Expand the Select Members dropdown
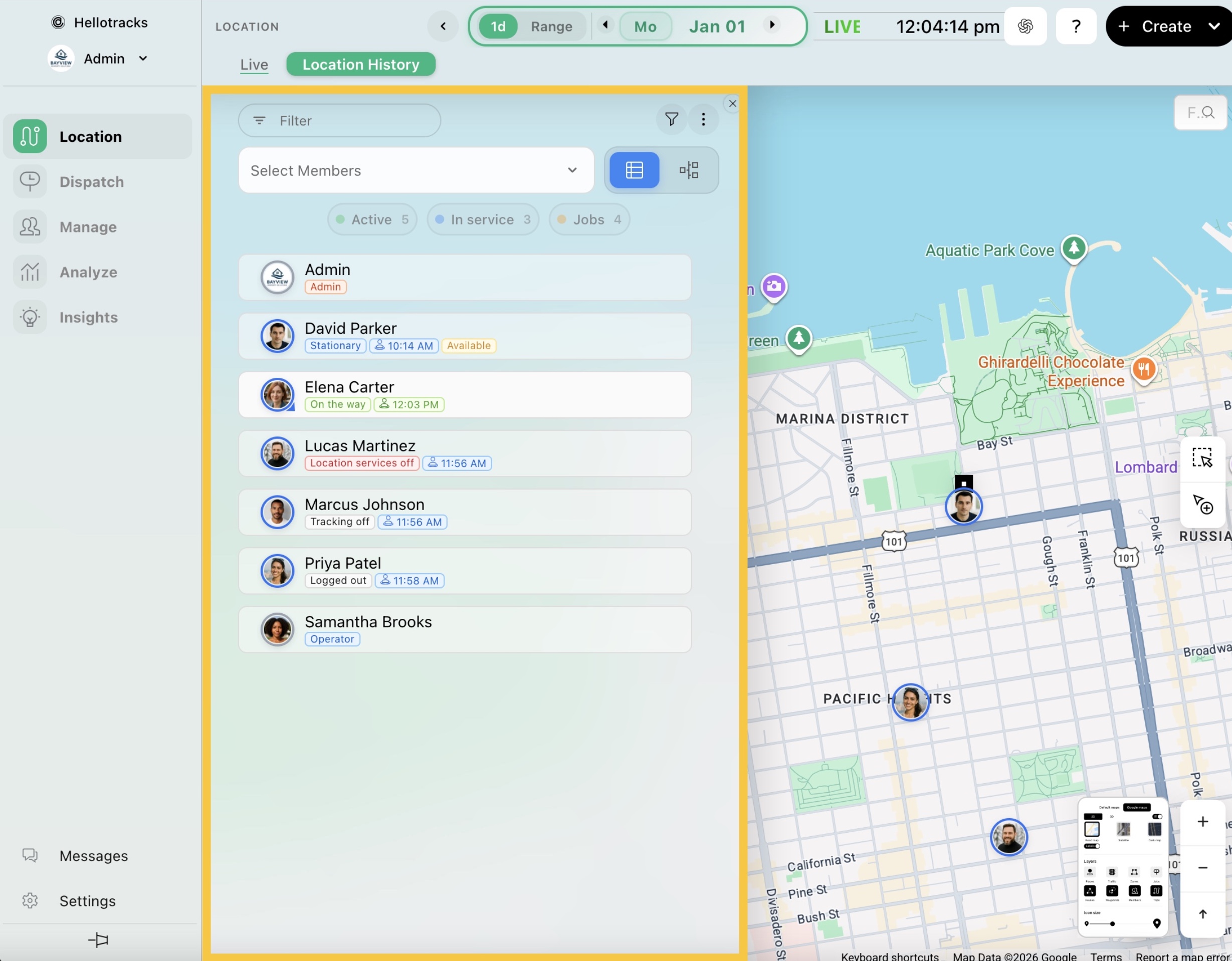 tap(416, 170)
